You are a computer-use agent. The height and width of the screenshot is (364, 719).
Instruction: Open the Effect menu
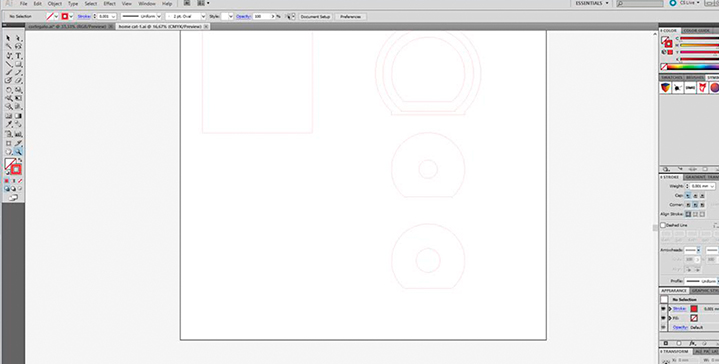pos(109,4)
